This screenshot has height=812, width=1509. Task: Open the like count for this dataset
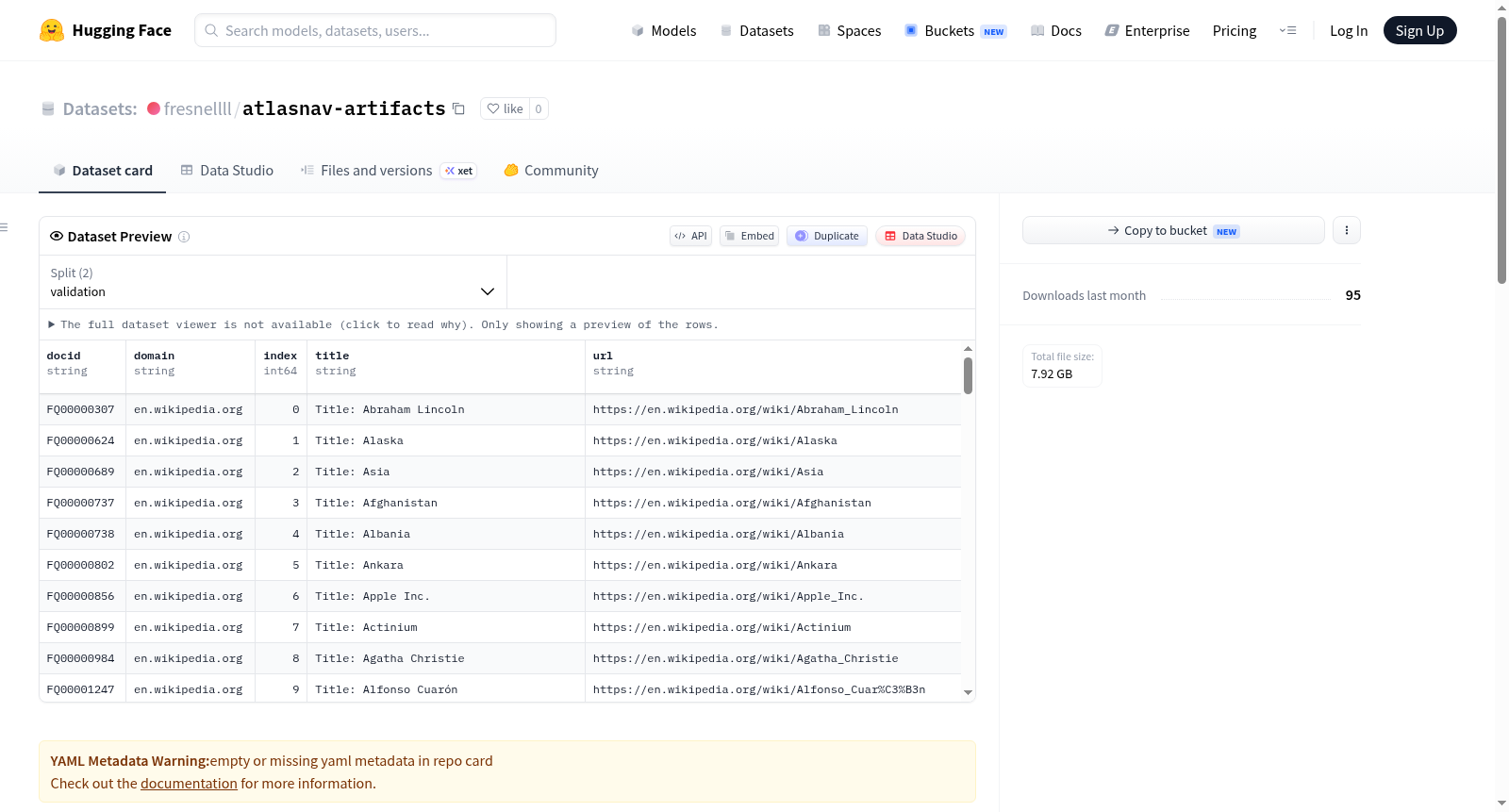[539, 108]
